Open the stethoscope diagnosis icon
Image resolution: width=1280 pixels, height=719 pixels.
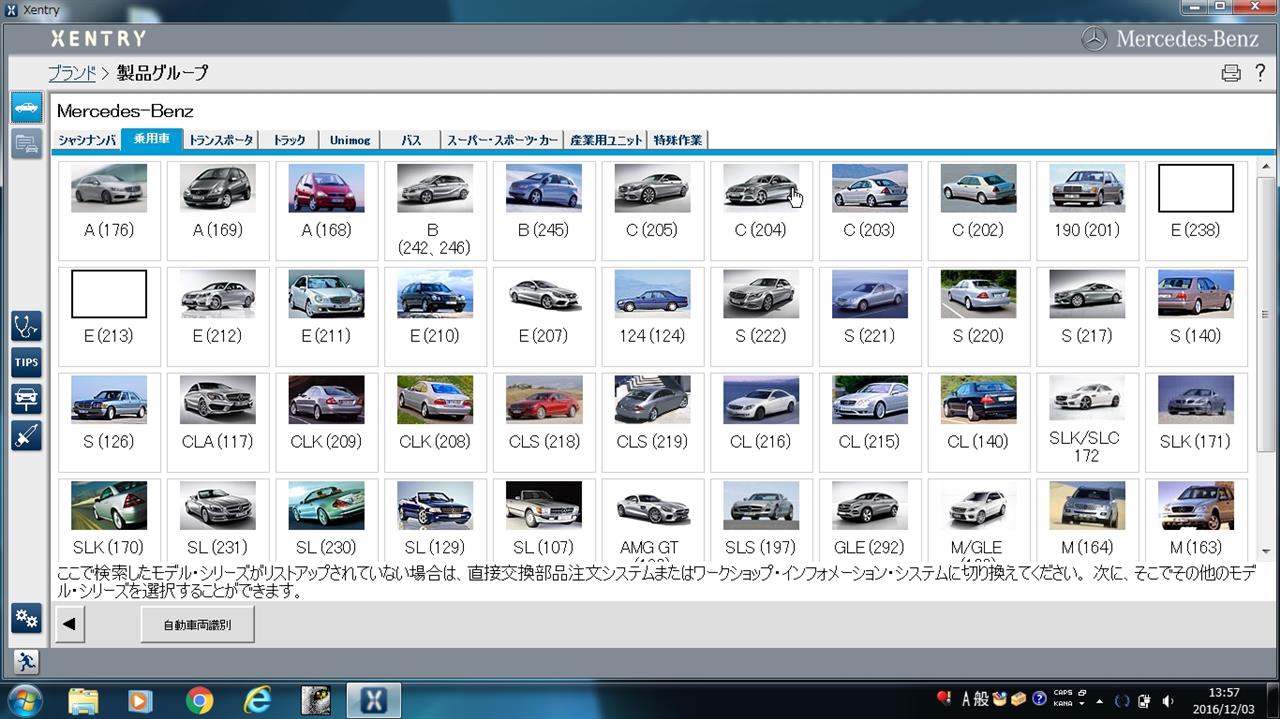pos(26,326)
